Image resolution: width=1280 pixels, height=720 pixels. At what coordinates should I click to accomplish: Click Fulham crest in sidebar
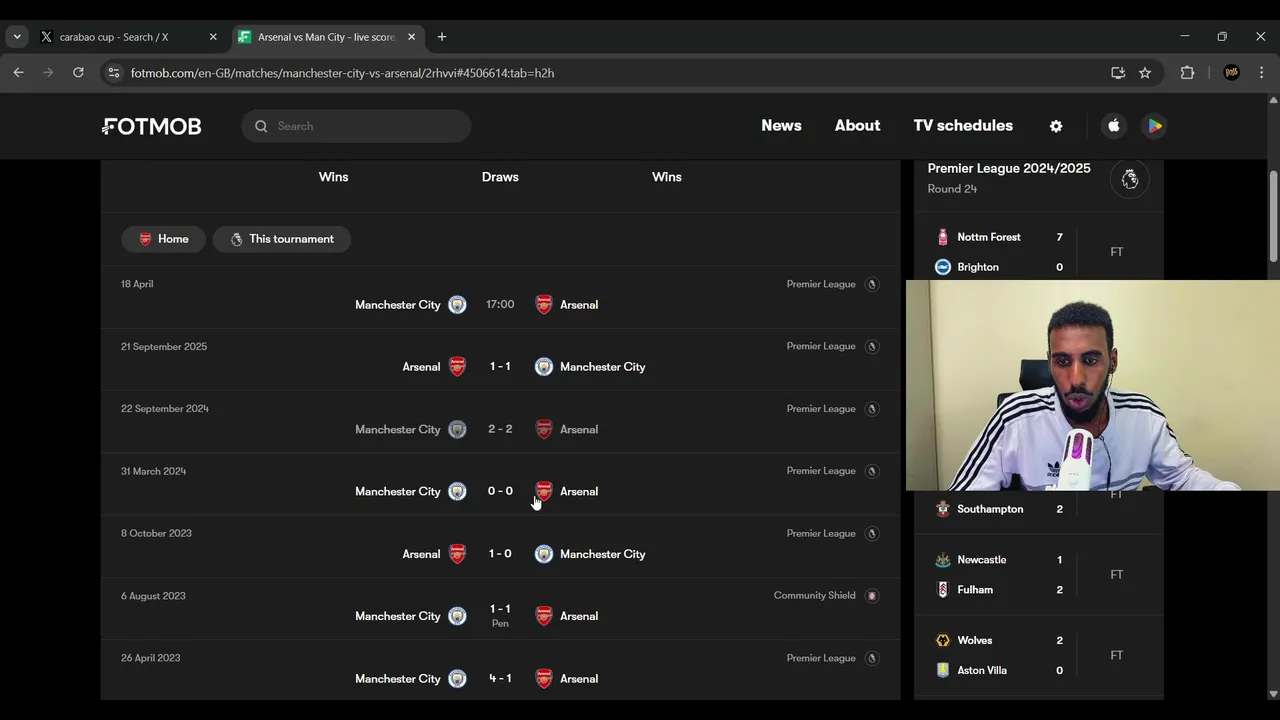tap(942, 590)
